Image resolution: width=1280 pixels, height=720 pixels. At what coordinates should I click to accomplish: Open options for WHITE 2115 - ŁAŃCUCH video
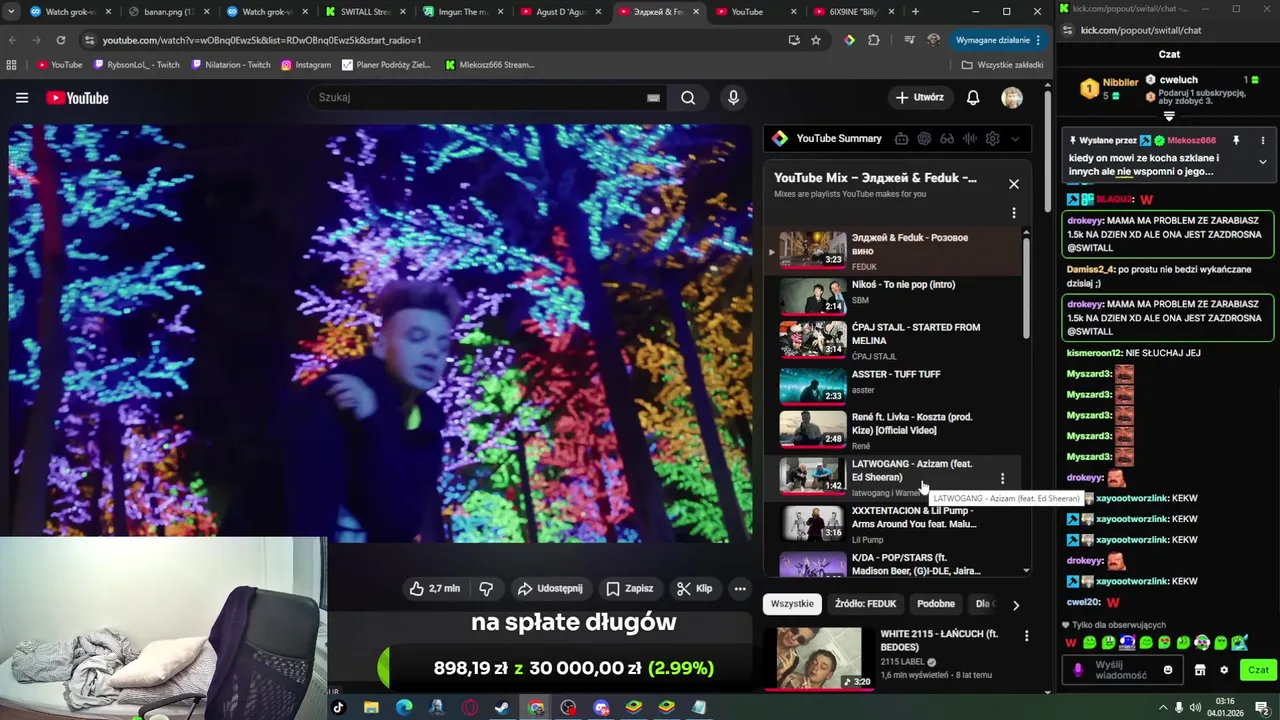click(1026, 636)
